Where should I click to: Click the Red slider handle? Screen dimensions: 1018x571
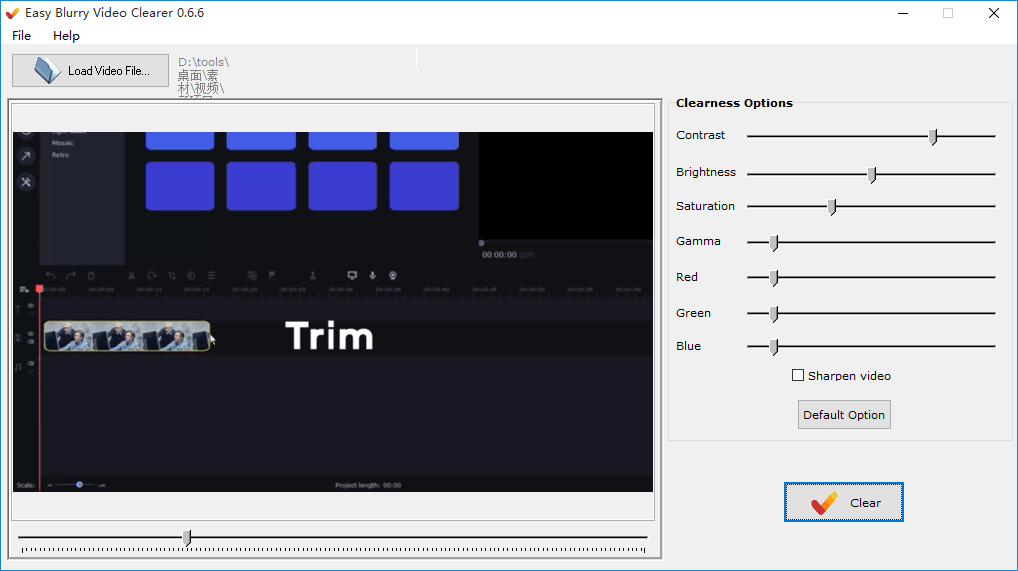(774, 277)
